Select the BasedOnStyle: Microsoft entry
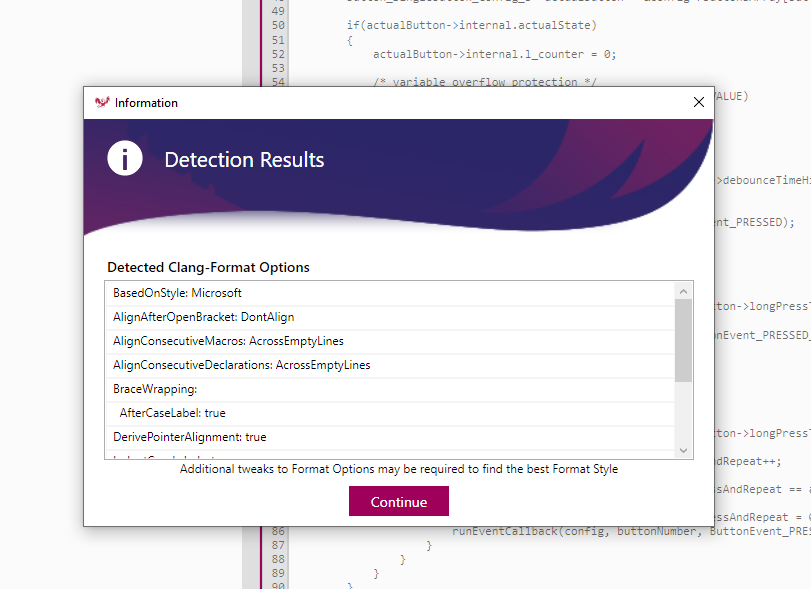This screenshot has width=811, height=589. pos(177,293)
